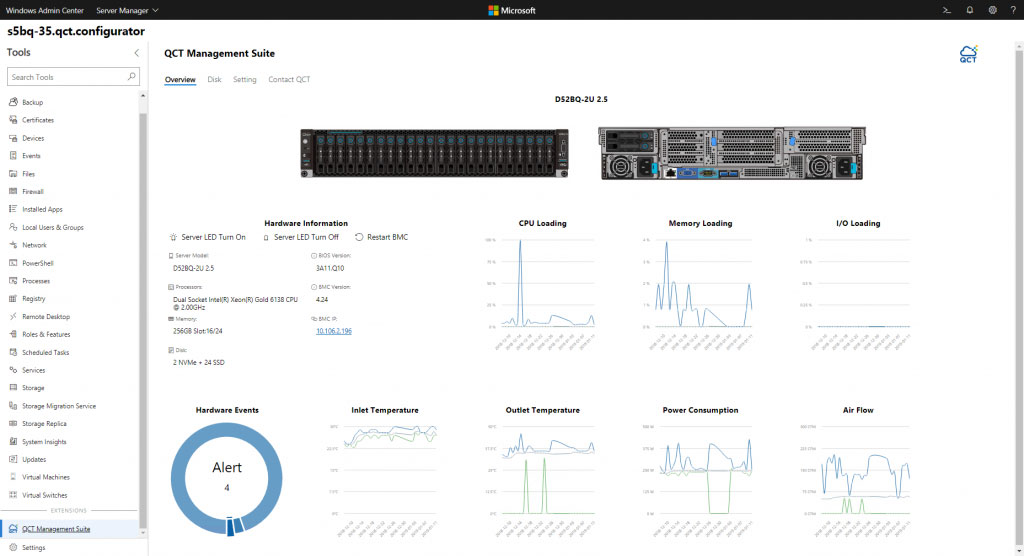Viewport: 1024px width, 556px height.
Task: Click the s5bq-35.qct.configurator server name
Action: click(76, 31)
